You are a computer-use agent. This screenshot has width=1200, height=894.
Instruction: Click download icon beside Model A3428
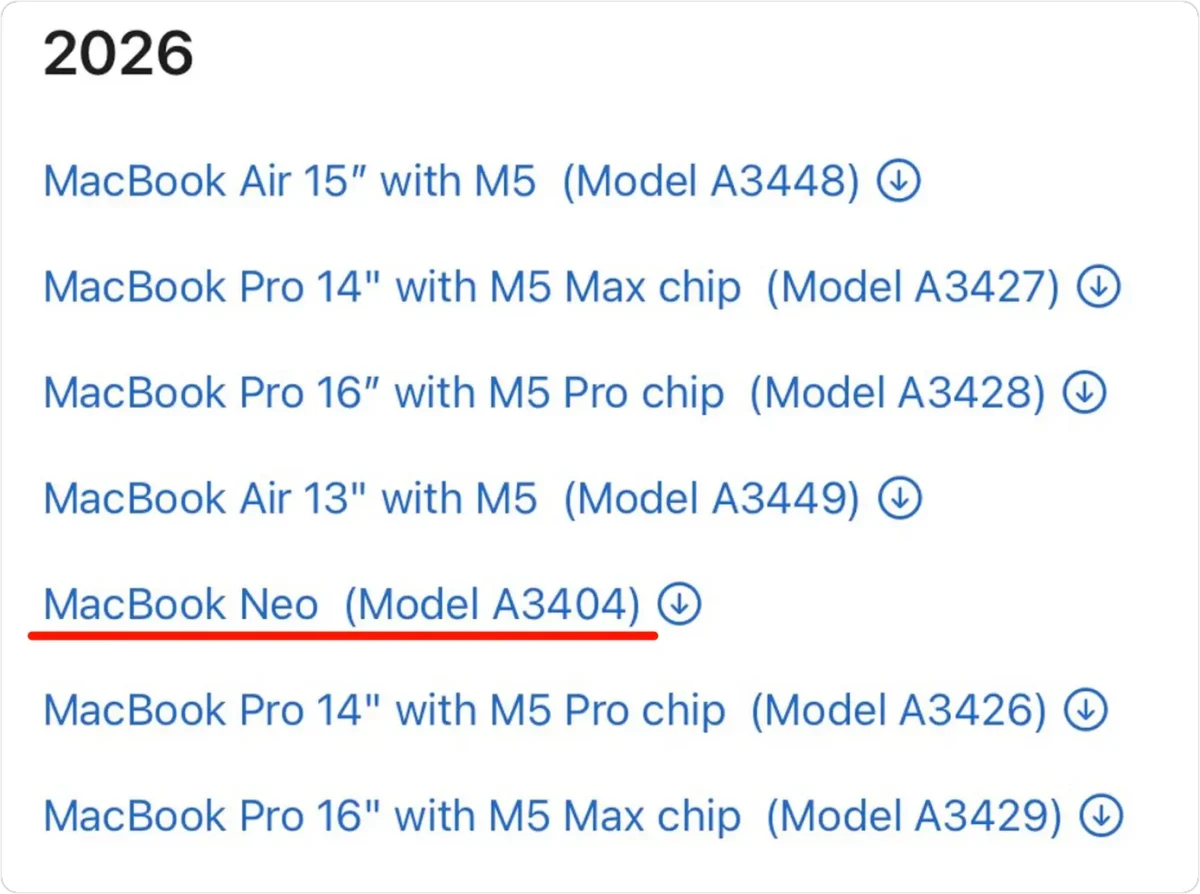pyautogui.click(x=1084, y=393)
